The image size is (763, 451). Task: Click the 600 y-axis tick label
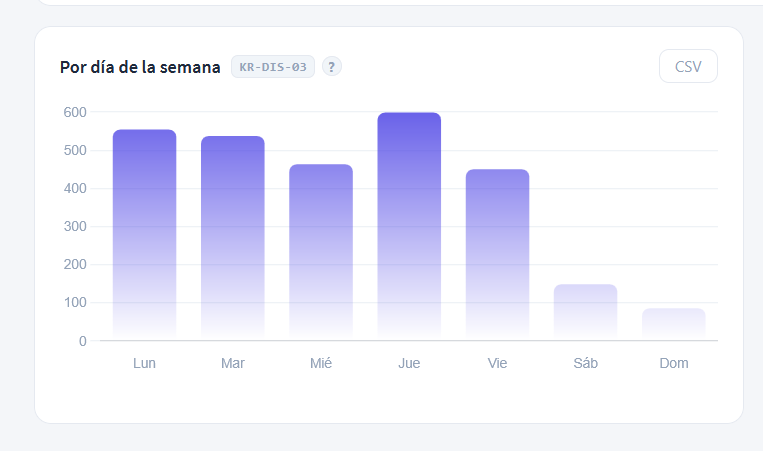click(x=75, y=112)
